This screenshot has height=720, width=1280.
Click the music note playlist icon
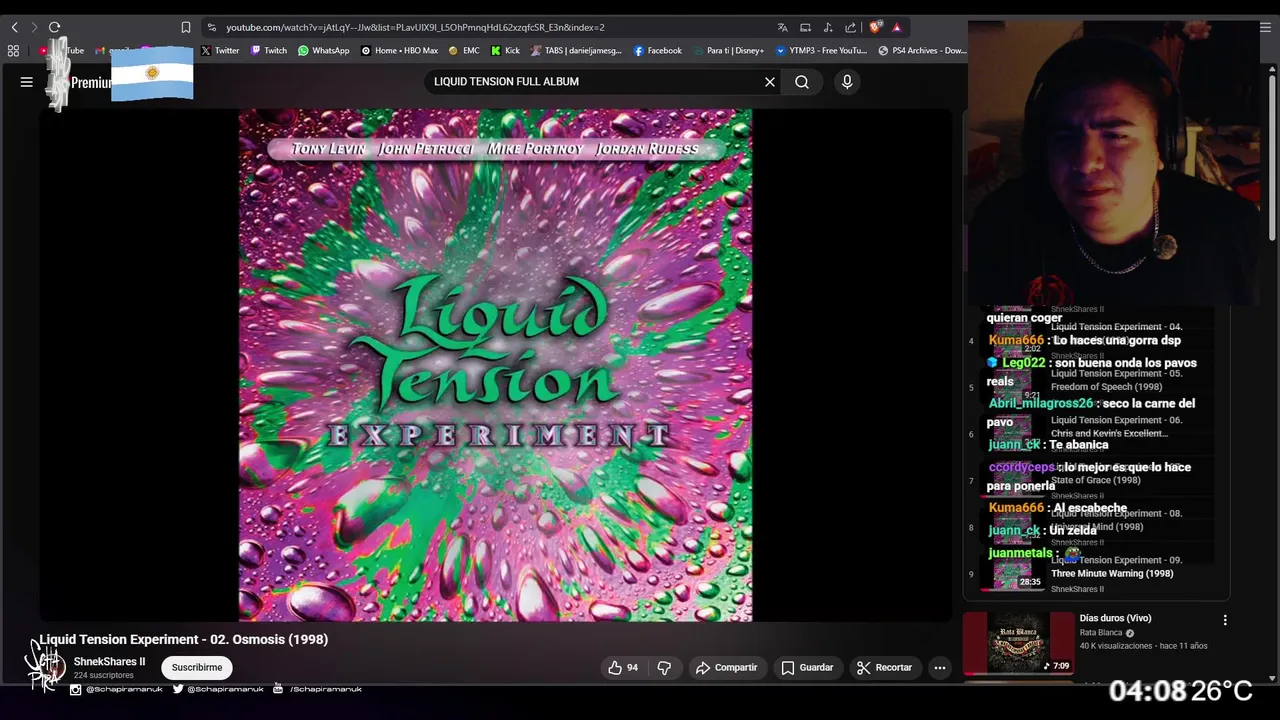coord(828,27)
